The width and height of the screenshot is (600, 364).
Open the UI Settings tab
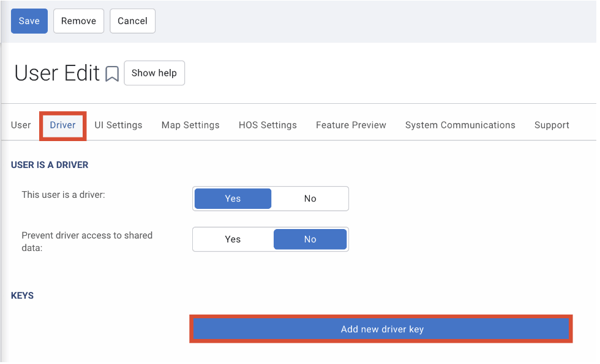pyautogui.click(x=118, y=125)
